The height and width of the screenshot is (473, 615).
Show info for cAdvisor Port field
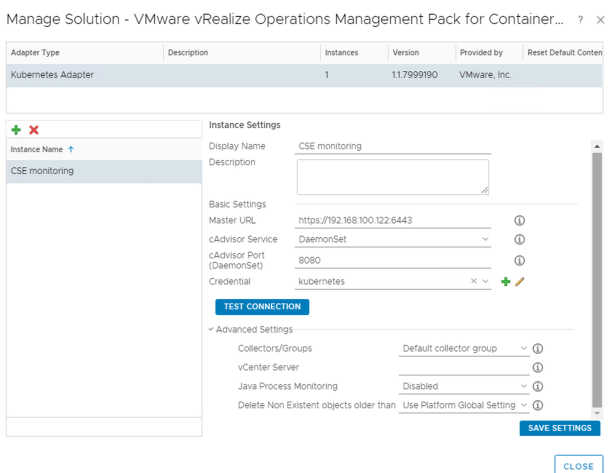tap(519, 260)
